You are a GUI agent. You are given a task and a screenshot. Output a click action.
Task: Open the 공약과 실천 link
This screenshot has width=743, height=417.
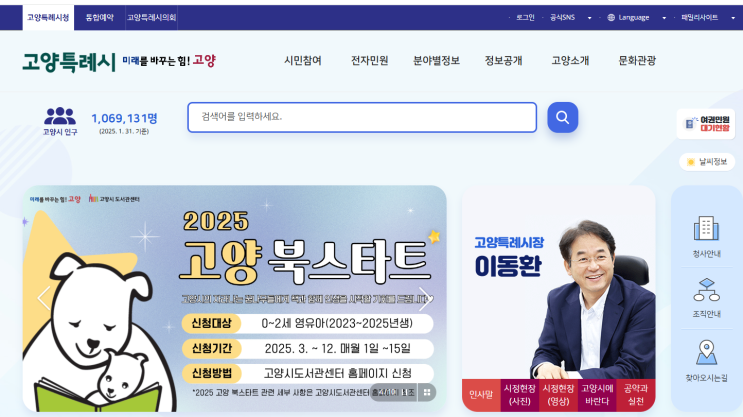(636, 395)
